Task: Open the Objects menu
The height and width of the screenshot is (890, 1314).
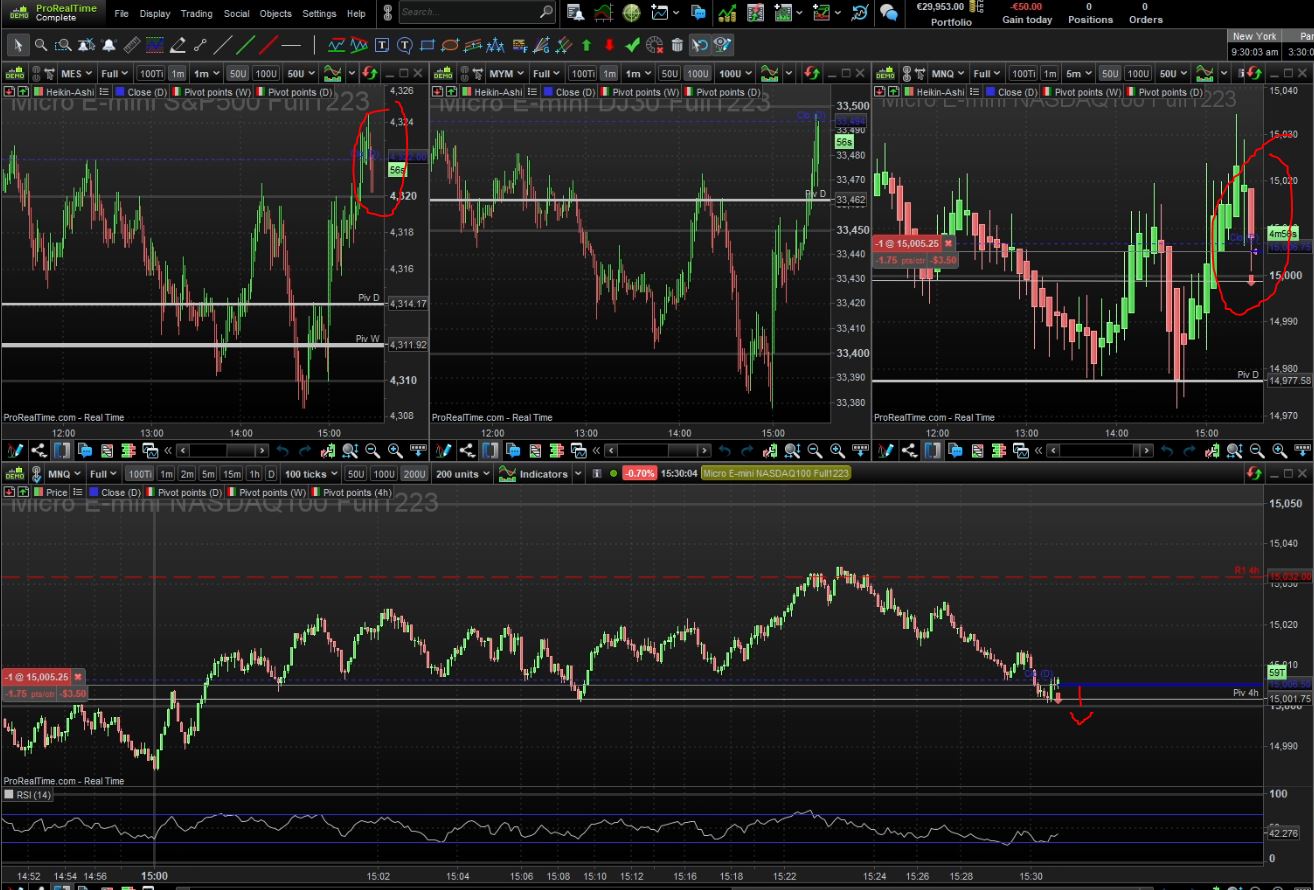Action: click(x=275, y=14)
